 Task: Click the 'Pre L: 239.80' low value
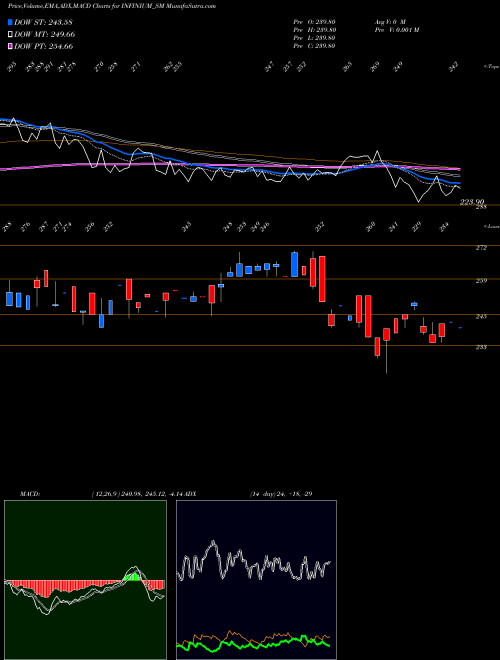pos(314,38)
